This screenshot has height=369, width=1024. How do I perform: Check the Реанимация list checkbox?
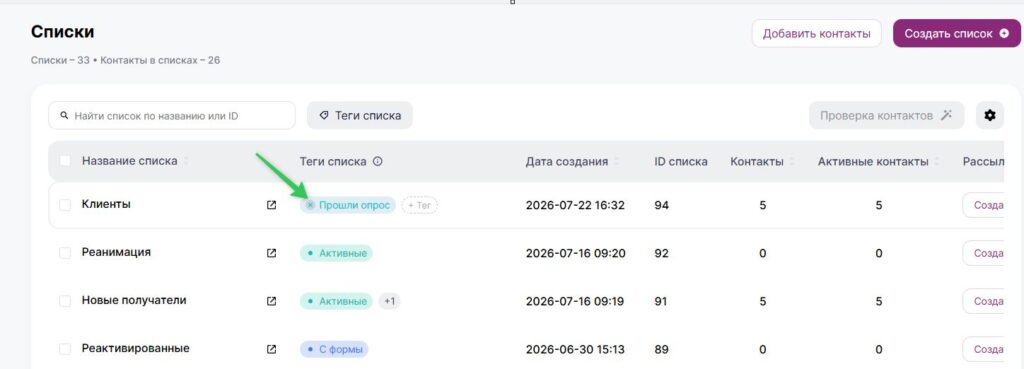click(x=65, y=253)
